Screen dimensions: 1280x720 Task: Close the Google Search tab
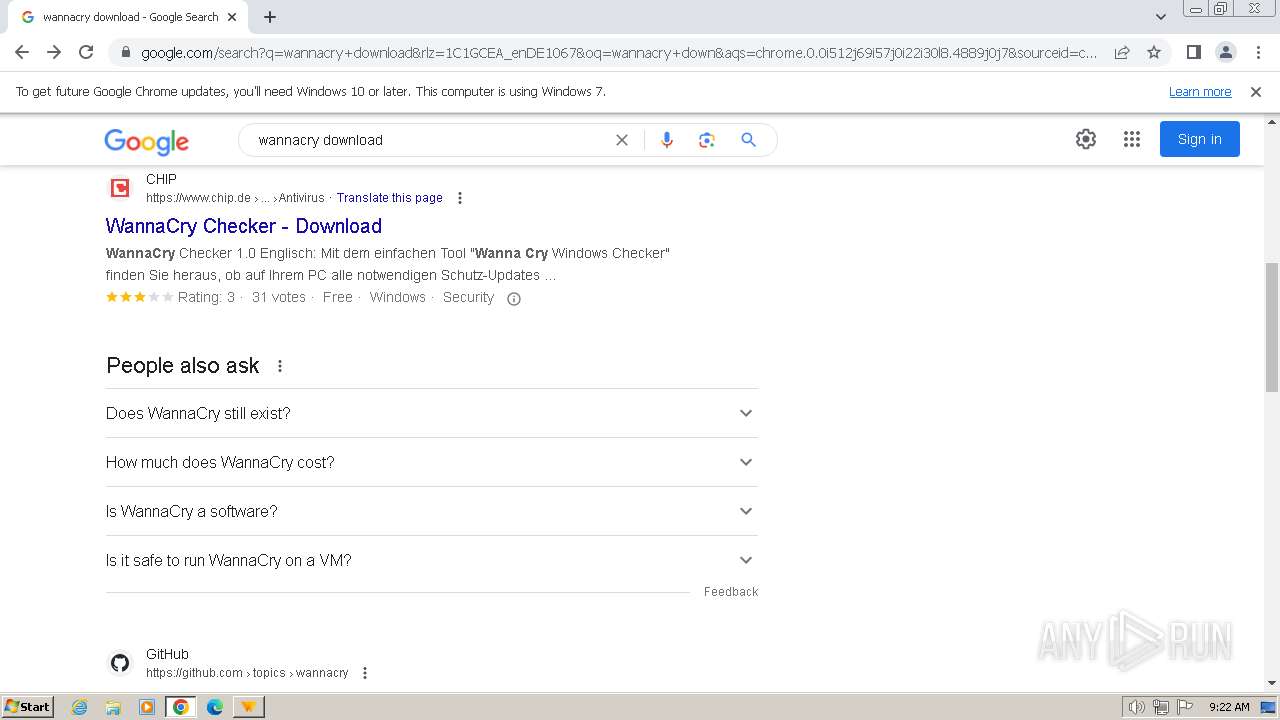232,17
